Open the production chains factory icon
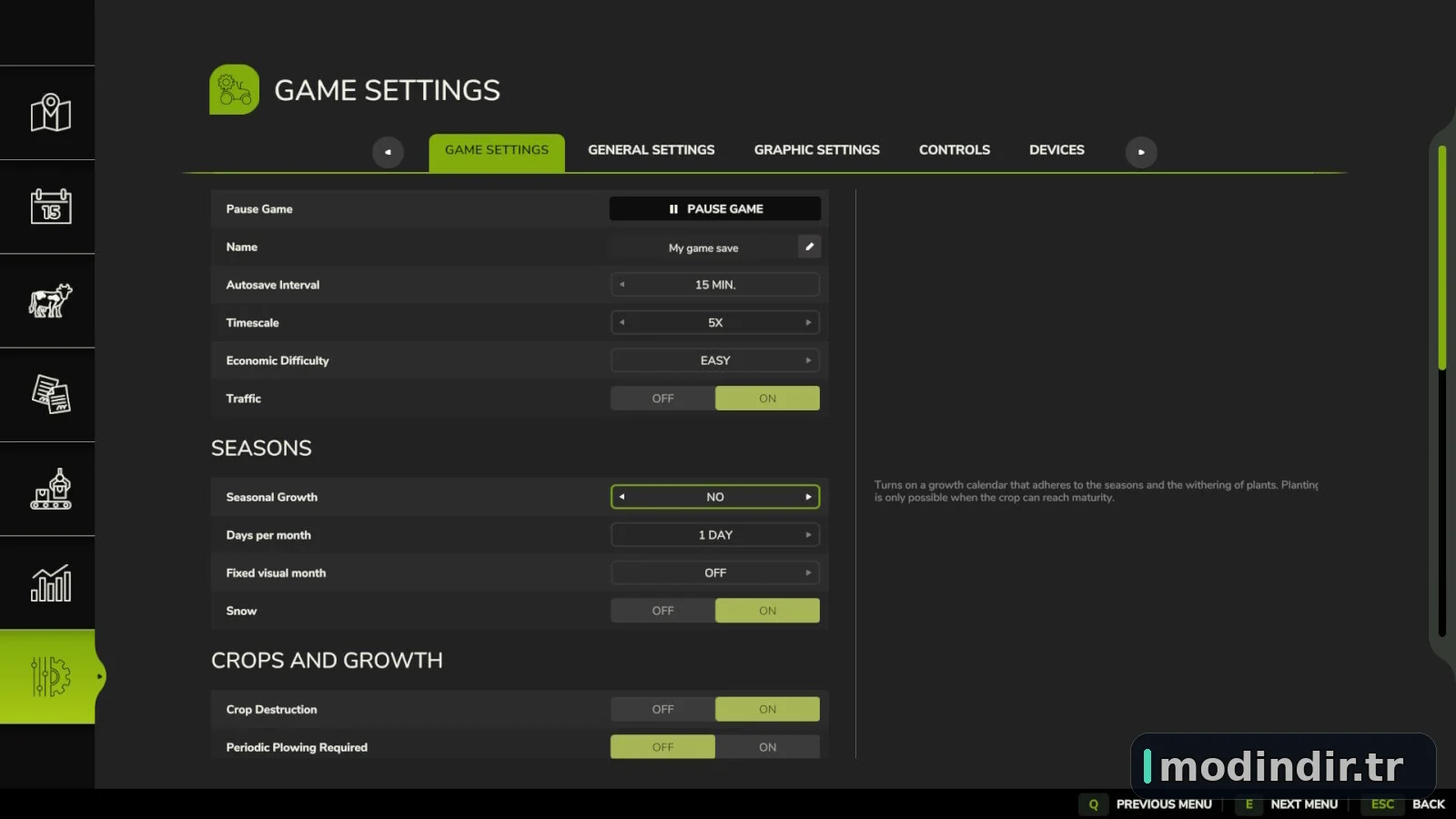1456x819 pixels. (x=50, y=489)
